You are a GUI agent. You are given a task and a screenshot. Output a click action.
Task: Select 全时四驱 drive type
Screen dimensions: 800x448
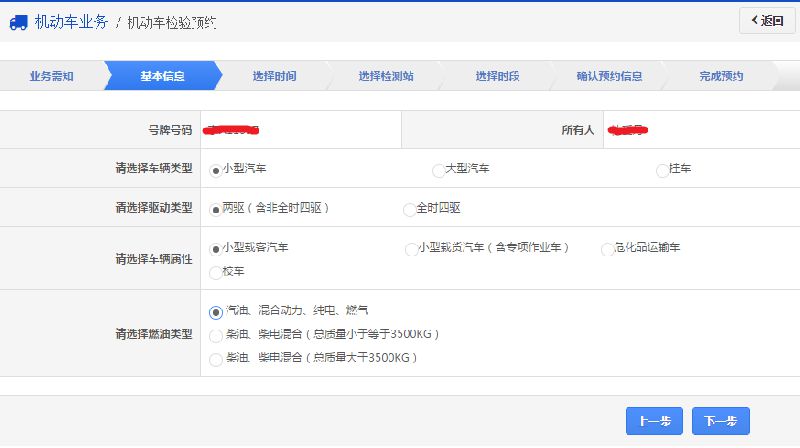click(x=409, y=210)
